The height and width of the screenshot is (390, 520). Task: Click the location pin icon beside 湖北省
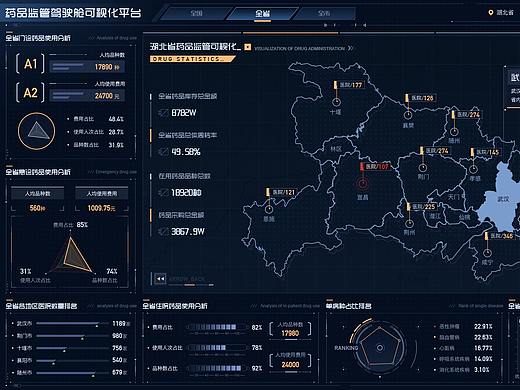point(490,13)
